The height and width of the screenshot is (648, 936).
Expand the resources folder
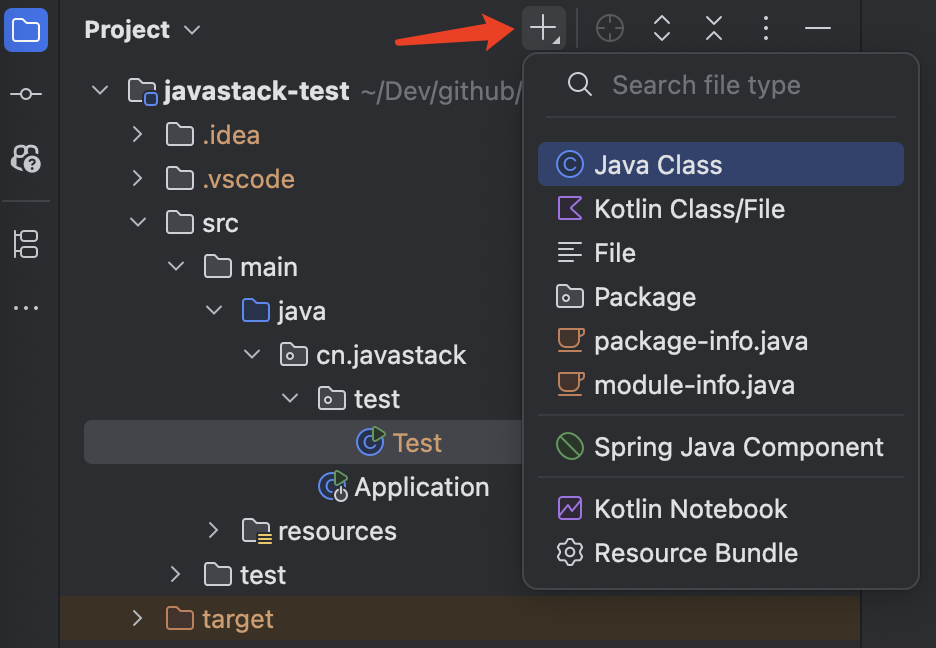pyautogui.click(x=213, y=531)
